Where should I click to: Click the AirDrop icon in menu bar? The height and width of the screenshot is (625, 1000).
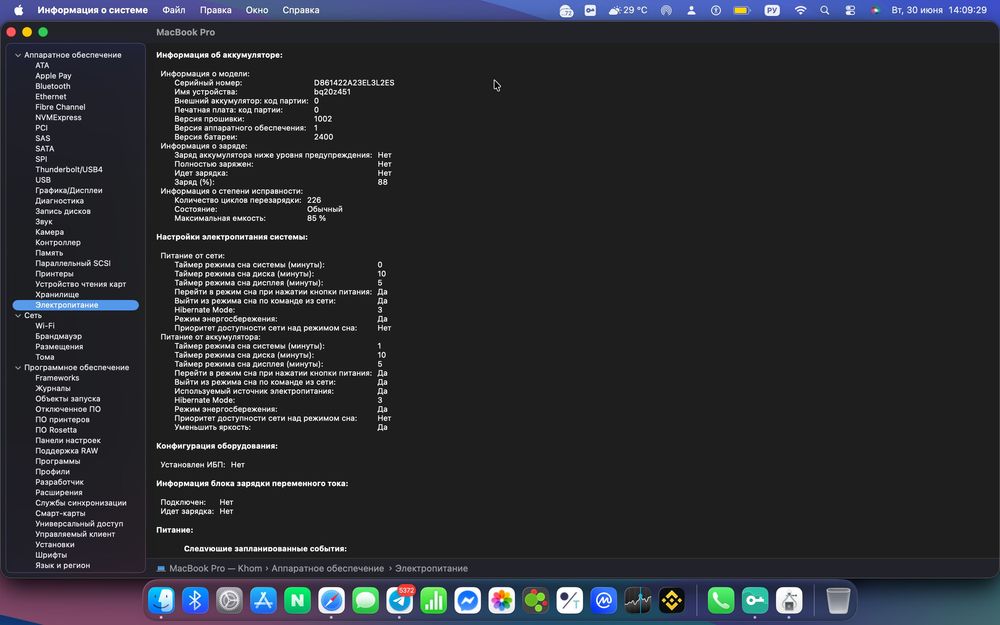(666, 10)
